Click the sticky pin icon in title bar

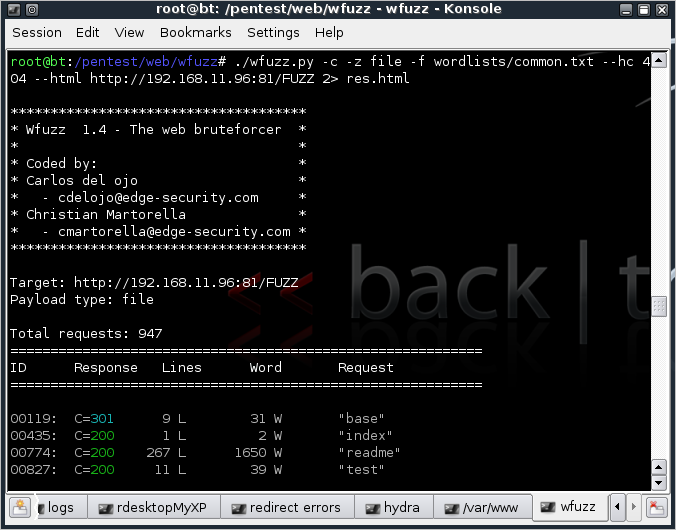tap(32, 9)
